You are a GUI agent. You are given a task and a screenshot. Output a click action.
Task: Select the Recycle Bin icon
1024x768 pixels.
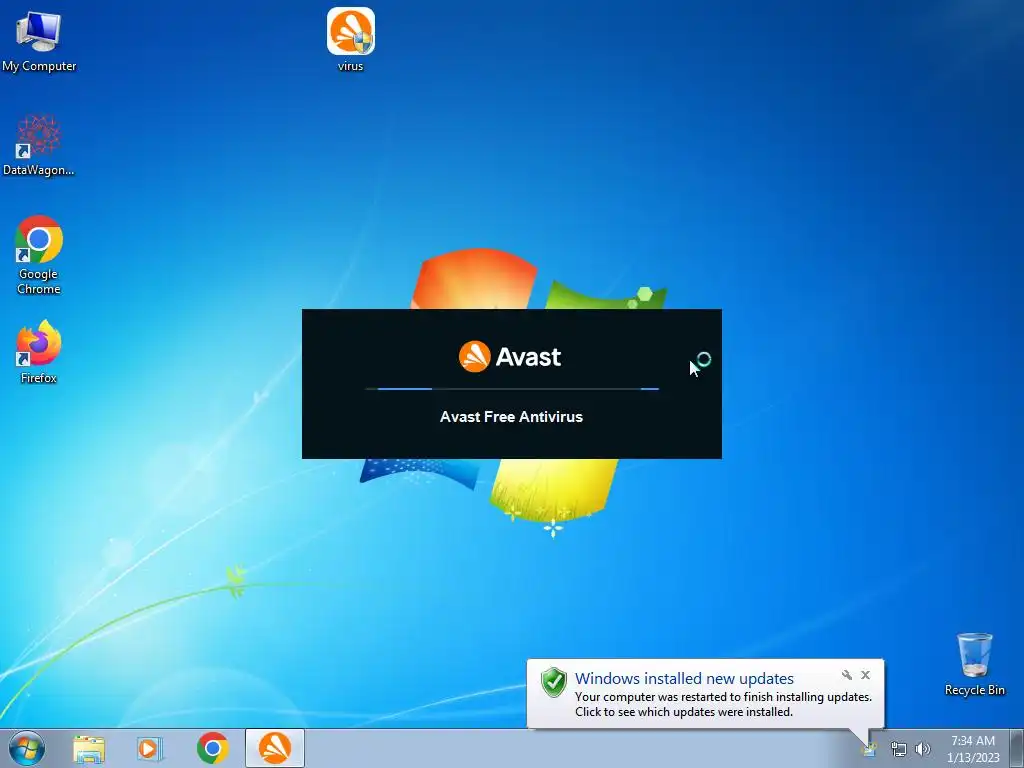(974, 664)
